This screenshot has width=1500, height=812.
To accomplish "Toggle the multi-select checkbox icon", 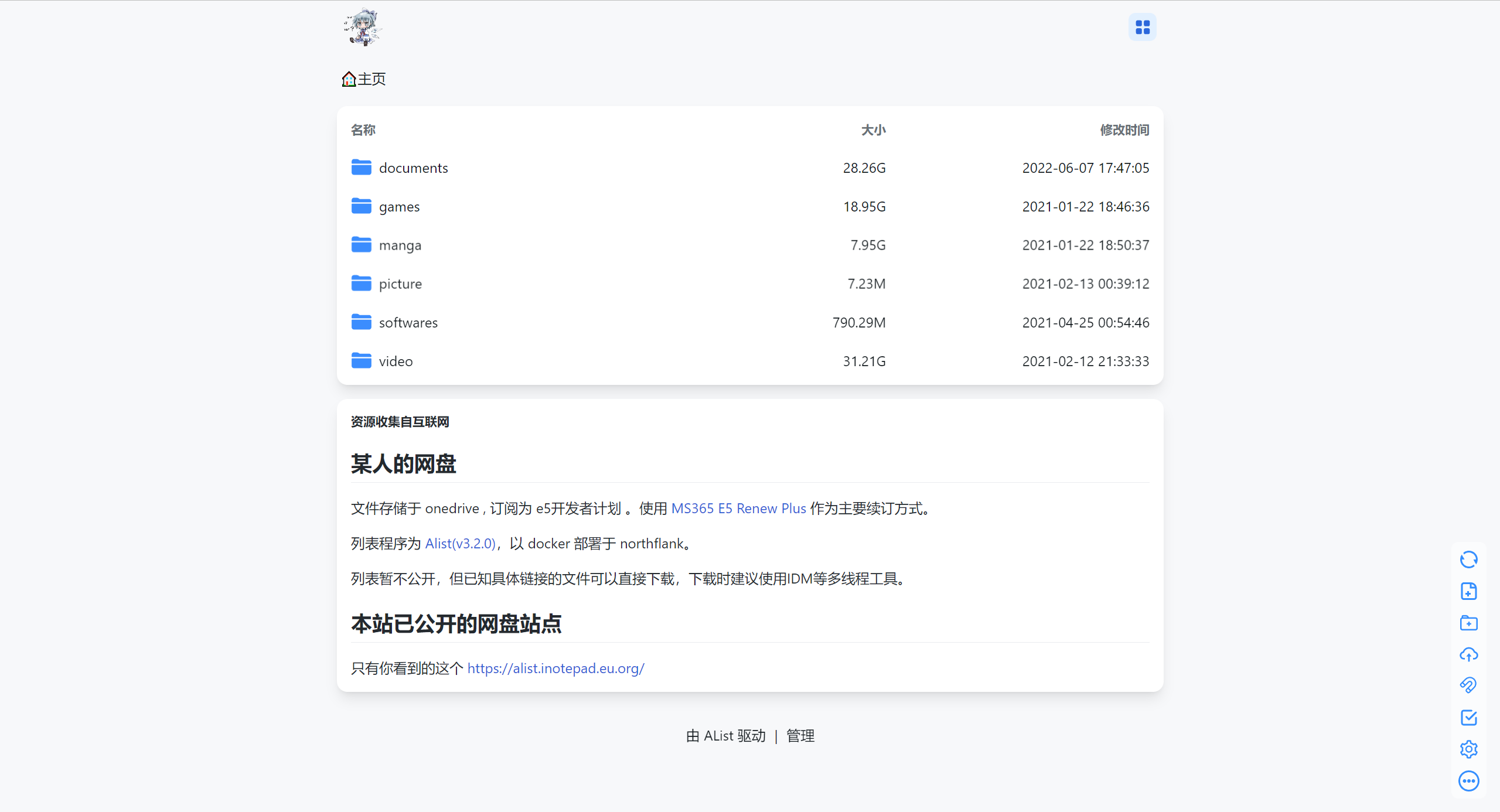I will 1468,718.
